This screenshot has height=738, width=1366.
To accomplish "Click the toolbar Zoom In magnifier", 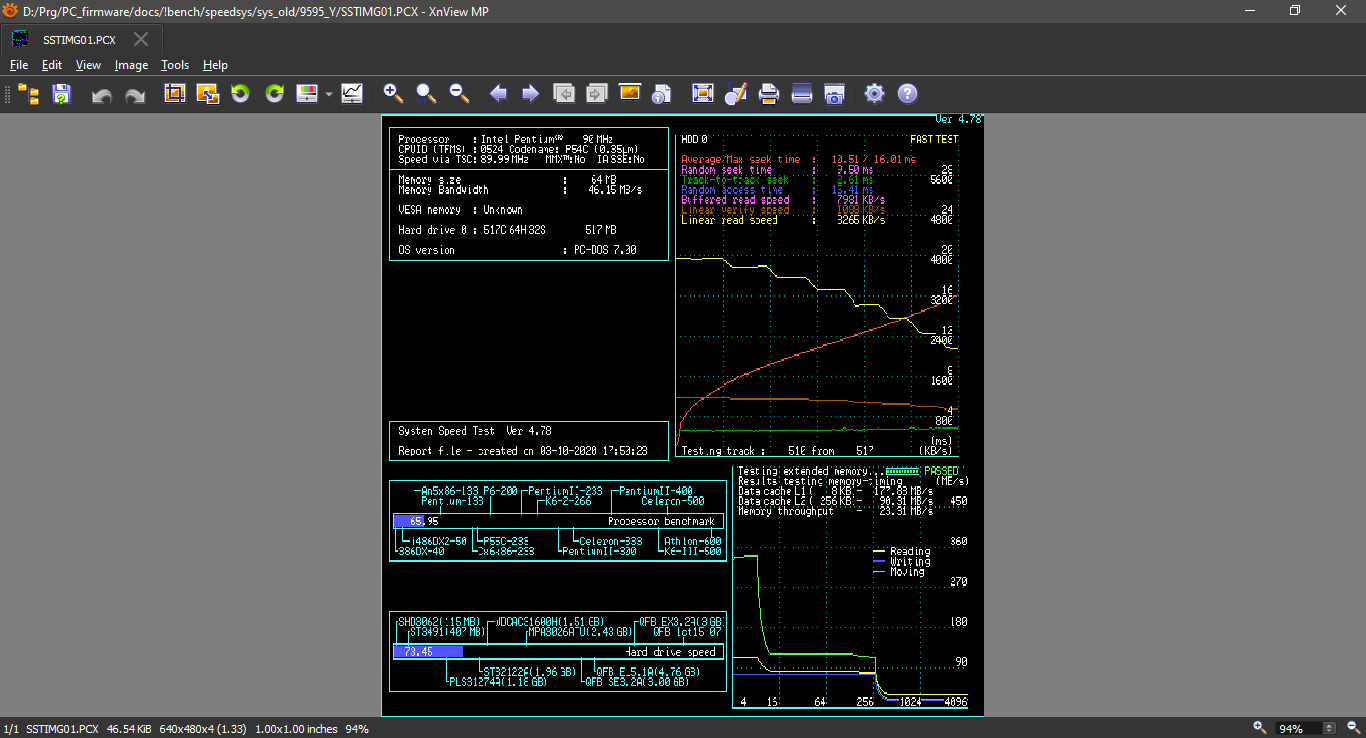I will tap(393, 94).
